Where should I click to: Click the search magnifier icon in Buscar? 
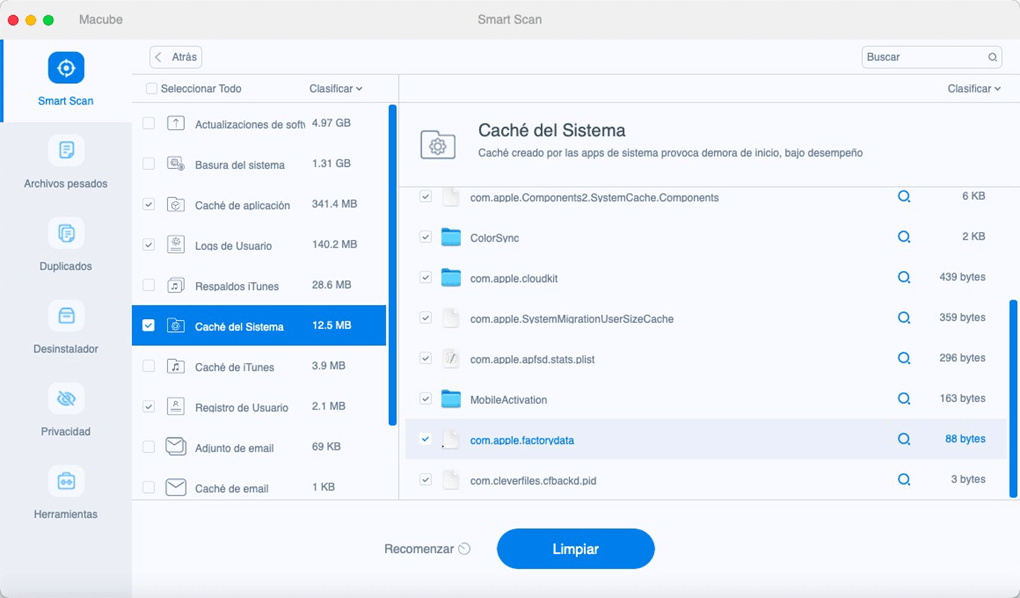992,57
